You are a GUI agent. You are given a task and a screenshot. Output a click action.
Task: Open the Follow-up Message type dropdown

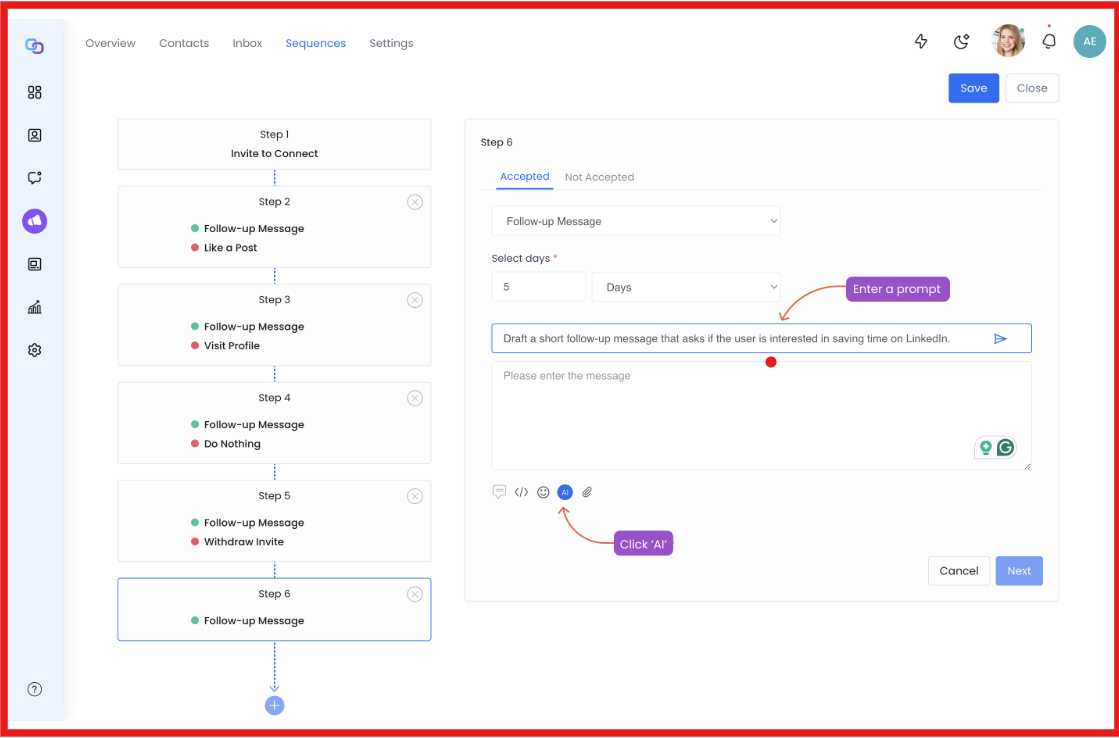click(636, 220)
